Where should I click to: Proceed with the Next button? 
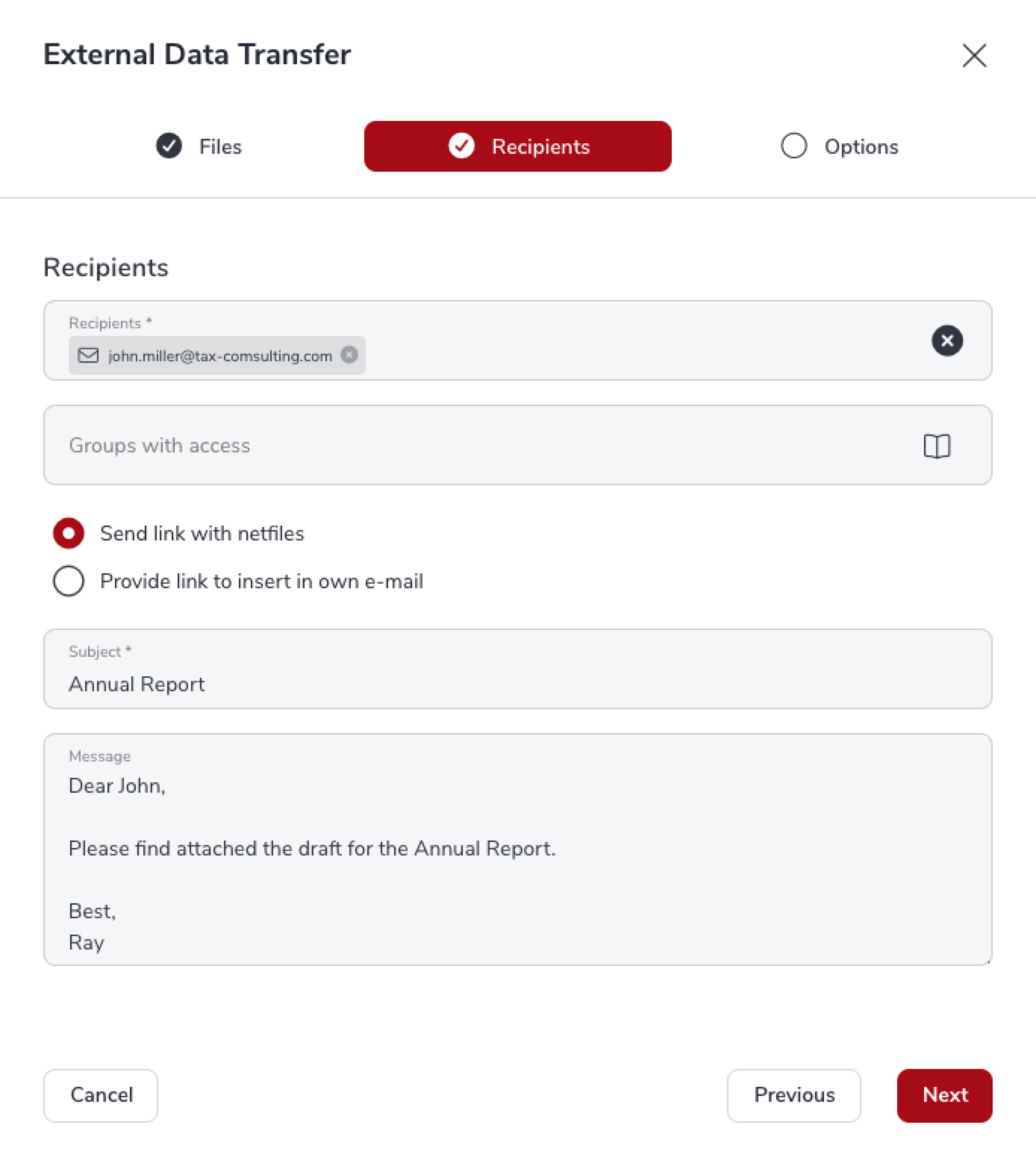pos(944,1095)
